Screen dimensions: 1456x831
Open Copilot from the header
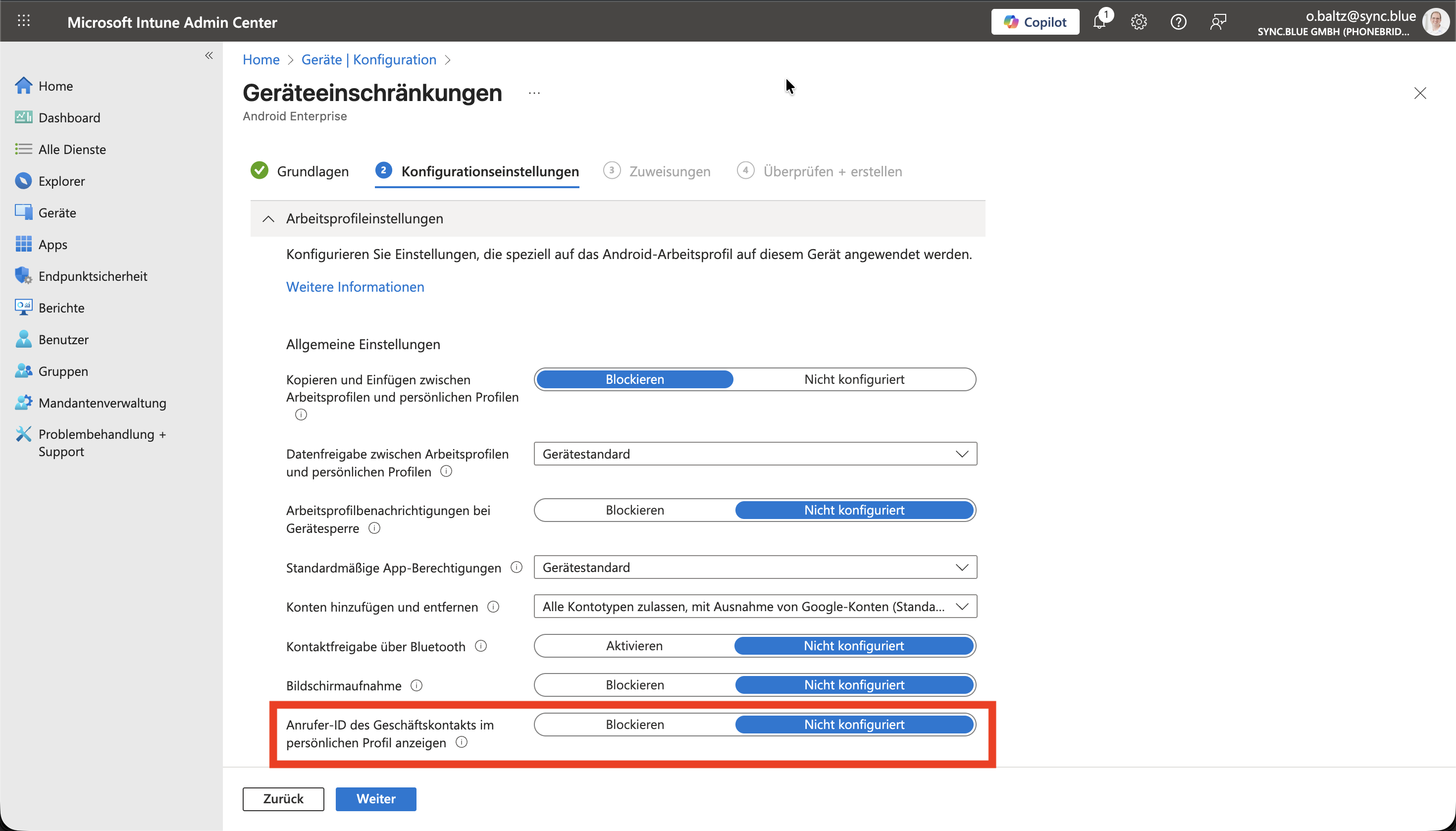1035,22
